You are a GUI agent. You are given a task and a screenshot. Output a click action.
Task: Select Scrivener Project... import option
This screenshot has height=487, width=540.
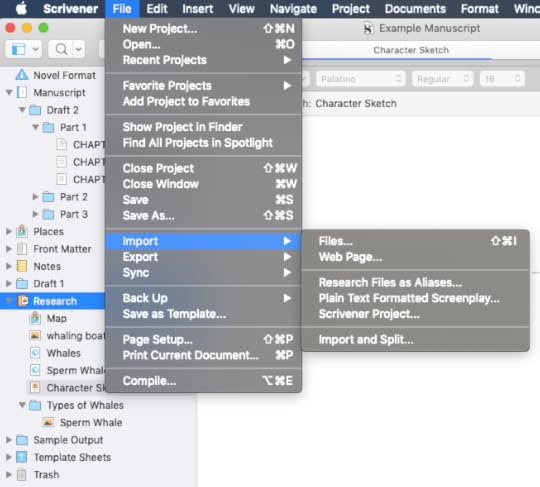coord(415,314)
